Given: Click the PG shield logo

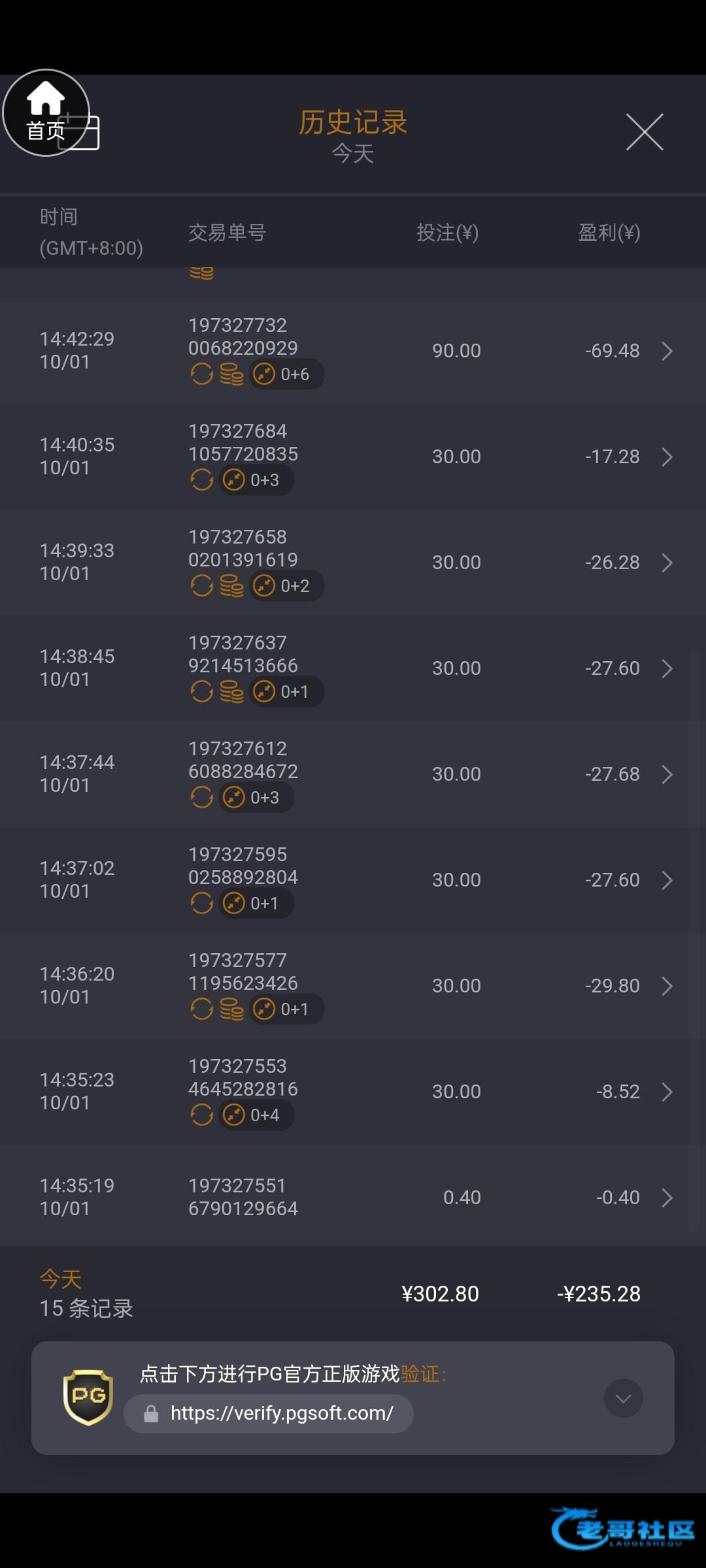Looking at the screenshot, I should tap(88, 1397).
